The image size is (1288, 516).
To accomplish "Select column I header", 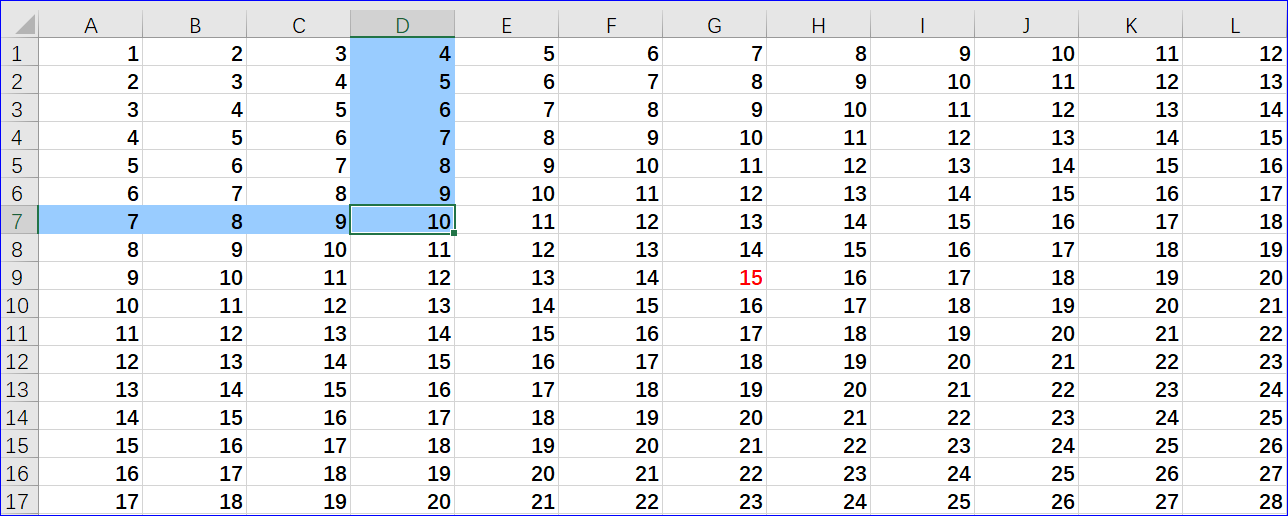I will [923, 26].
